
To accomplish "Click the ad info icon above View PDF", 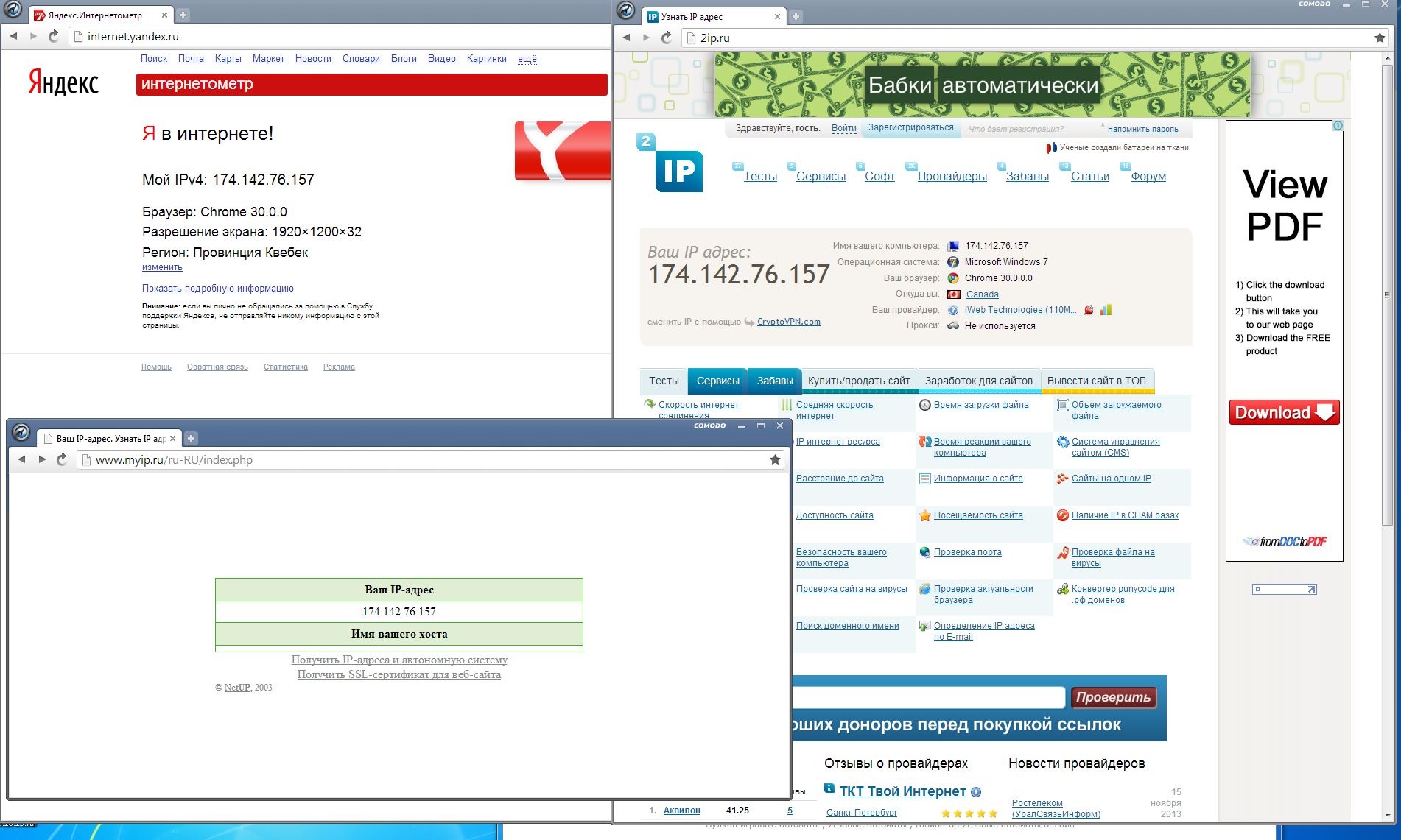I will point(1338,126).
